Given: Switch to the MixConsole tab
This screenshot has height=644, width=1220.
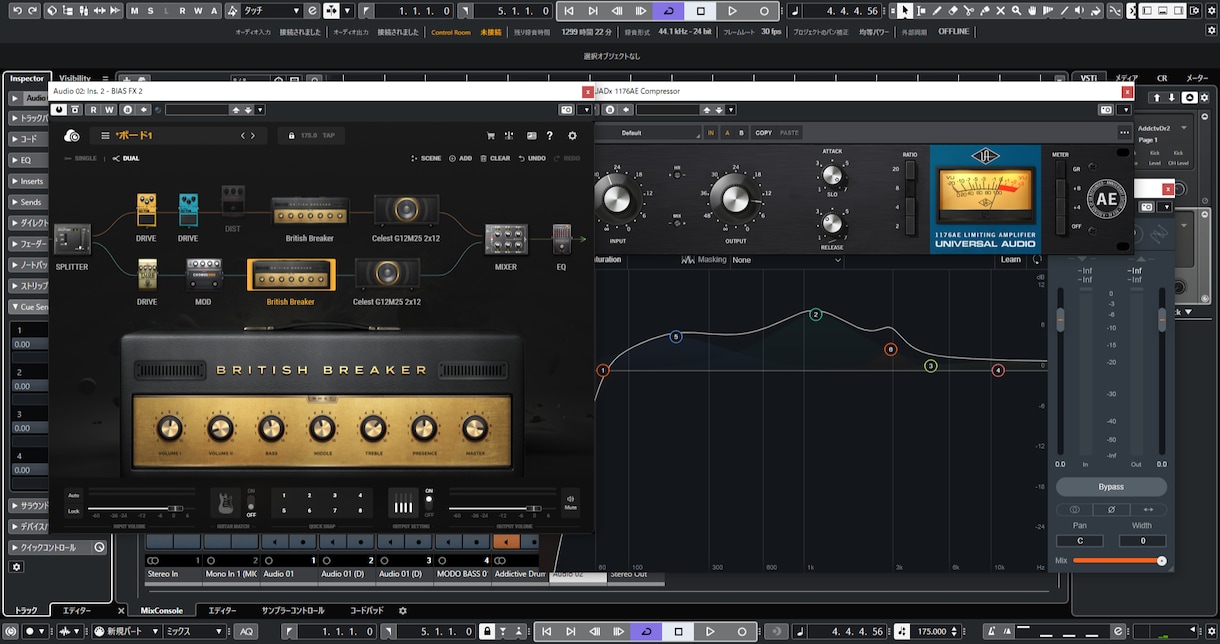Looking at the screenshot, I should [x=162, y=610].
